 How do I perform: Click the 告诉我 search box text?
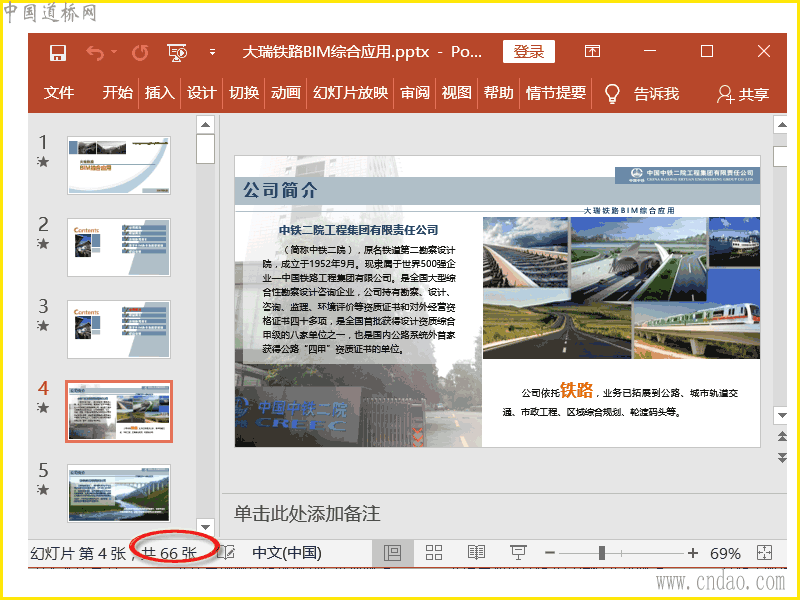point(656,93)
